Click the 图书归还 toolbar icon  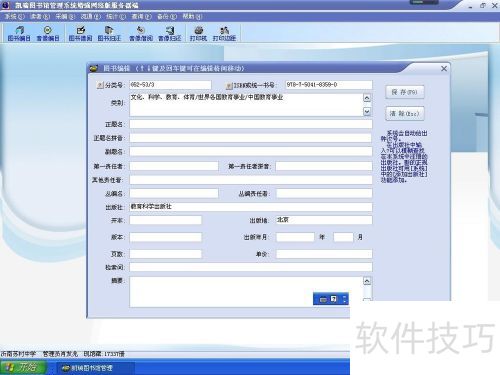point(109,34)
